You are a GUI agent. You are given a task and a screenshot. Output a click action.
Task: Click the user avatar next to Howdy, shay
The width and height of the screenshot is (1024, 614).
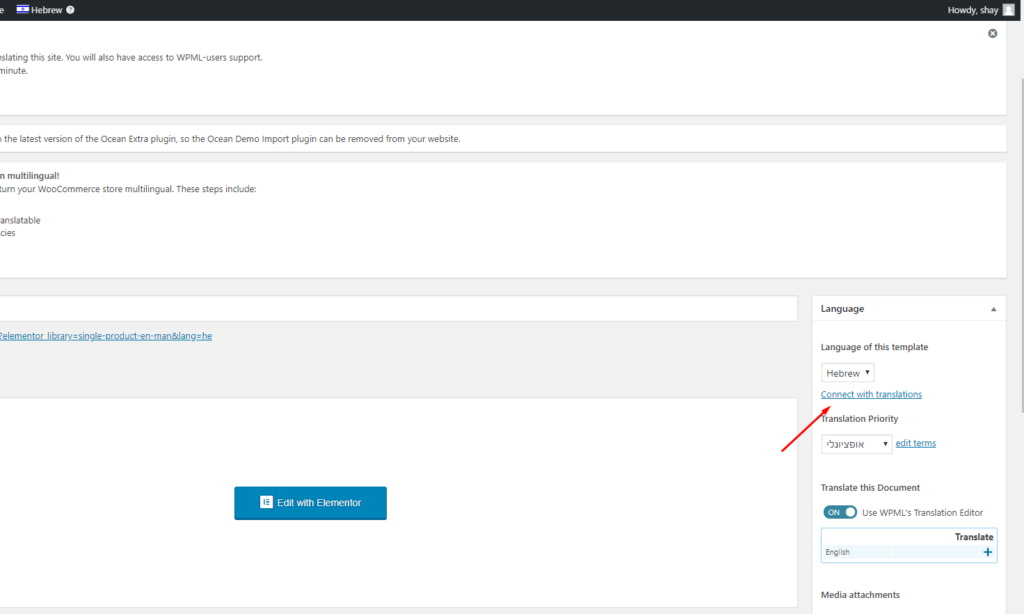pyautogui.click(x=1008, y=10)
